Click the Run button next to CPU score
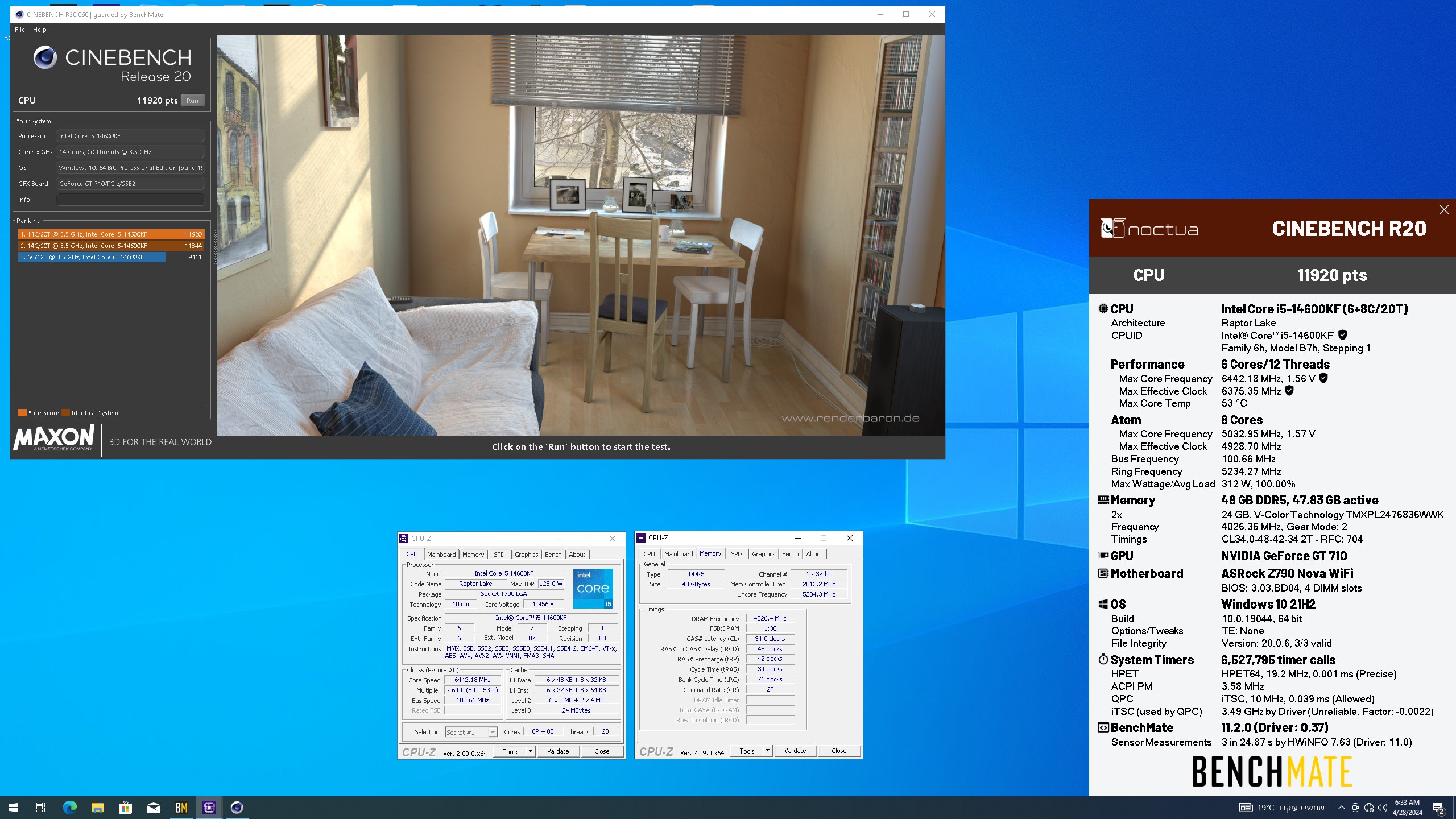1456x819 pixels. (x=193, y=101)
